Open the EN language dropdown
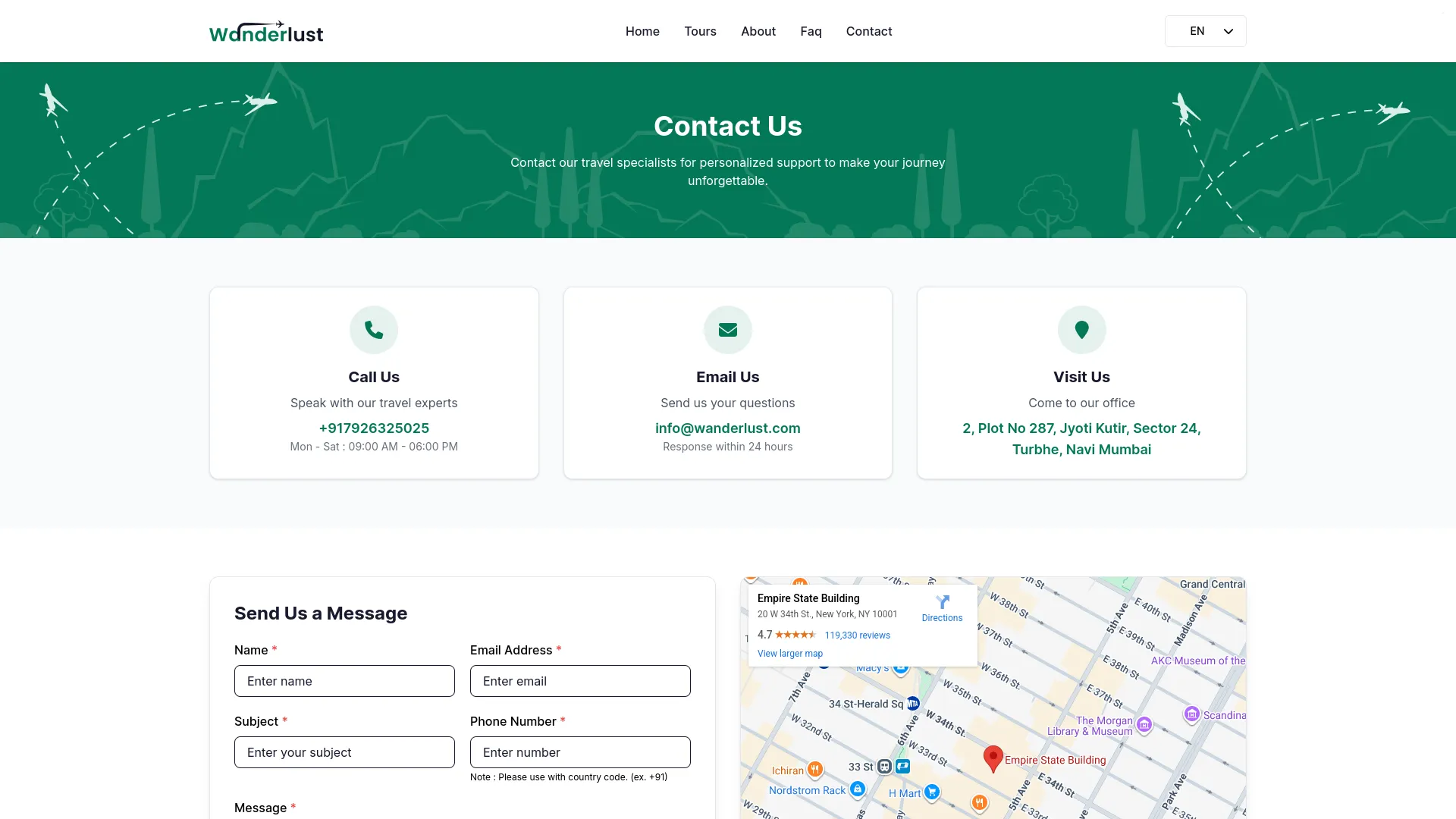The width and height of the screenshot is (1456, 819). [1205, 31]
